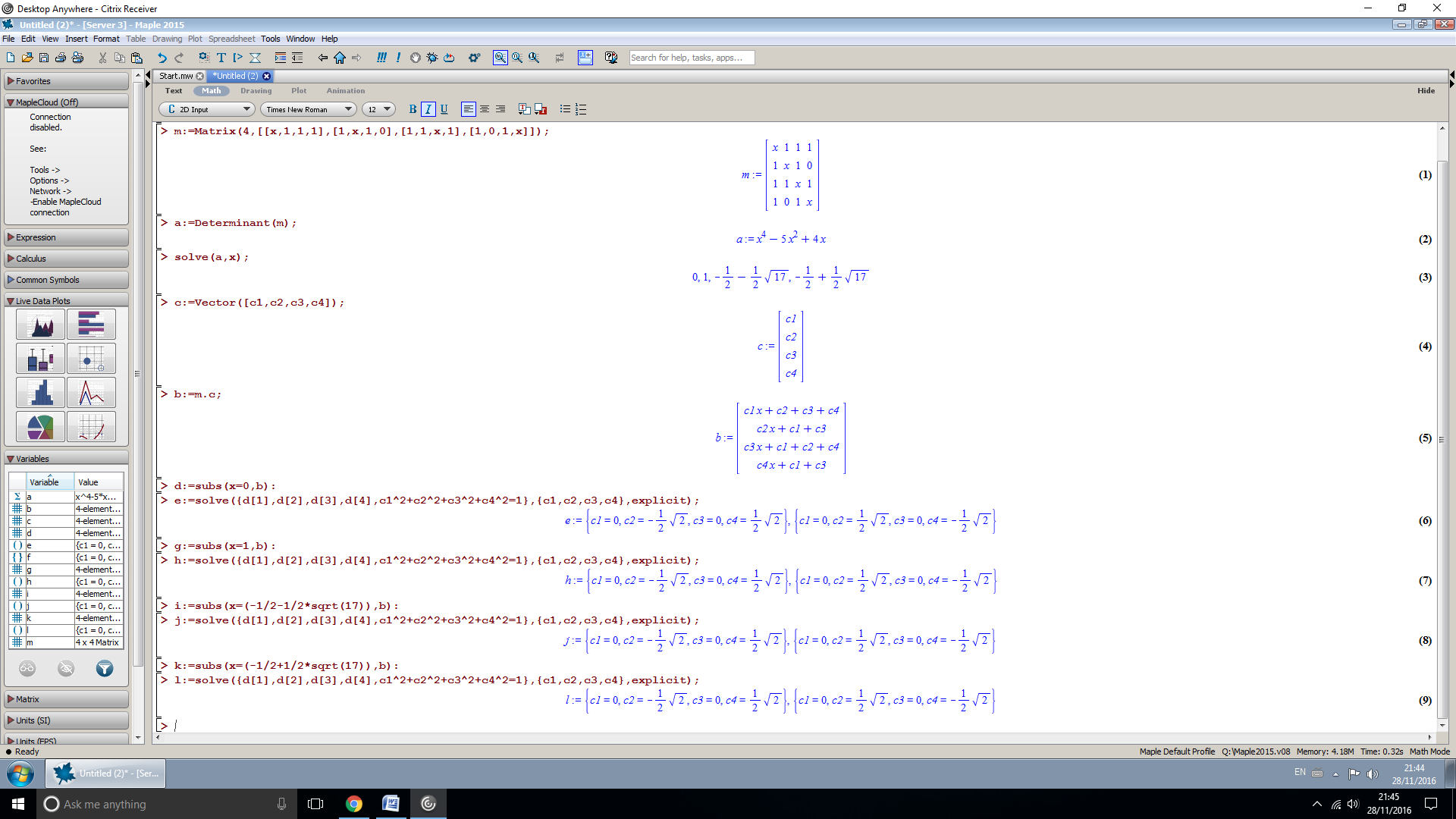Open Maple help icon with question mark
This screenshot has width=1456, height=819.
(611, 58)
